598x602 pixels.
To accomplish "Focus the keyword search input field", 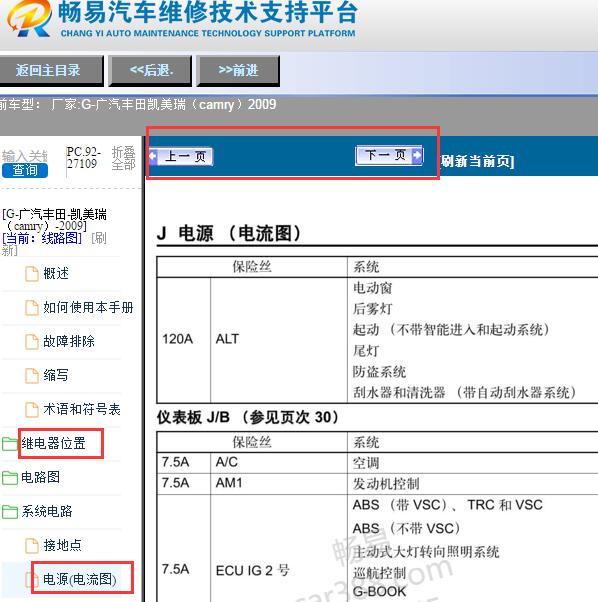I will pos(24,156).
